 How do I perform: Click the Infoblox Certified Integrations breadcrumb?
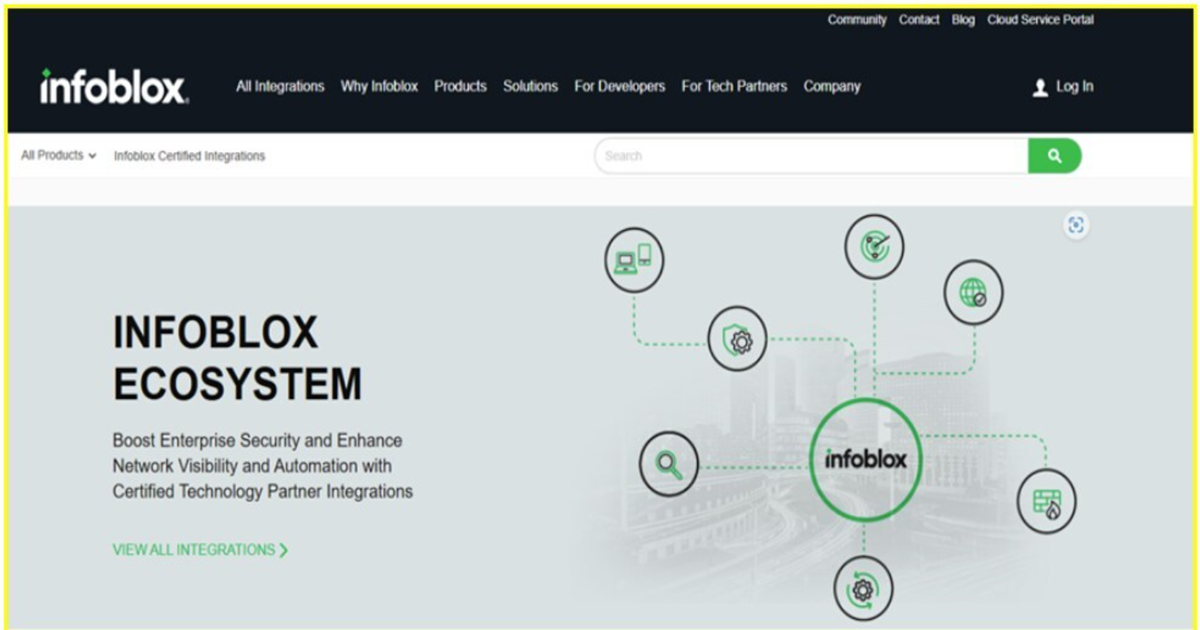pos(189,156)
